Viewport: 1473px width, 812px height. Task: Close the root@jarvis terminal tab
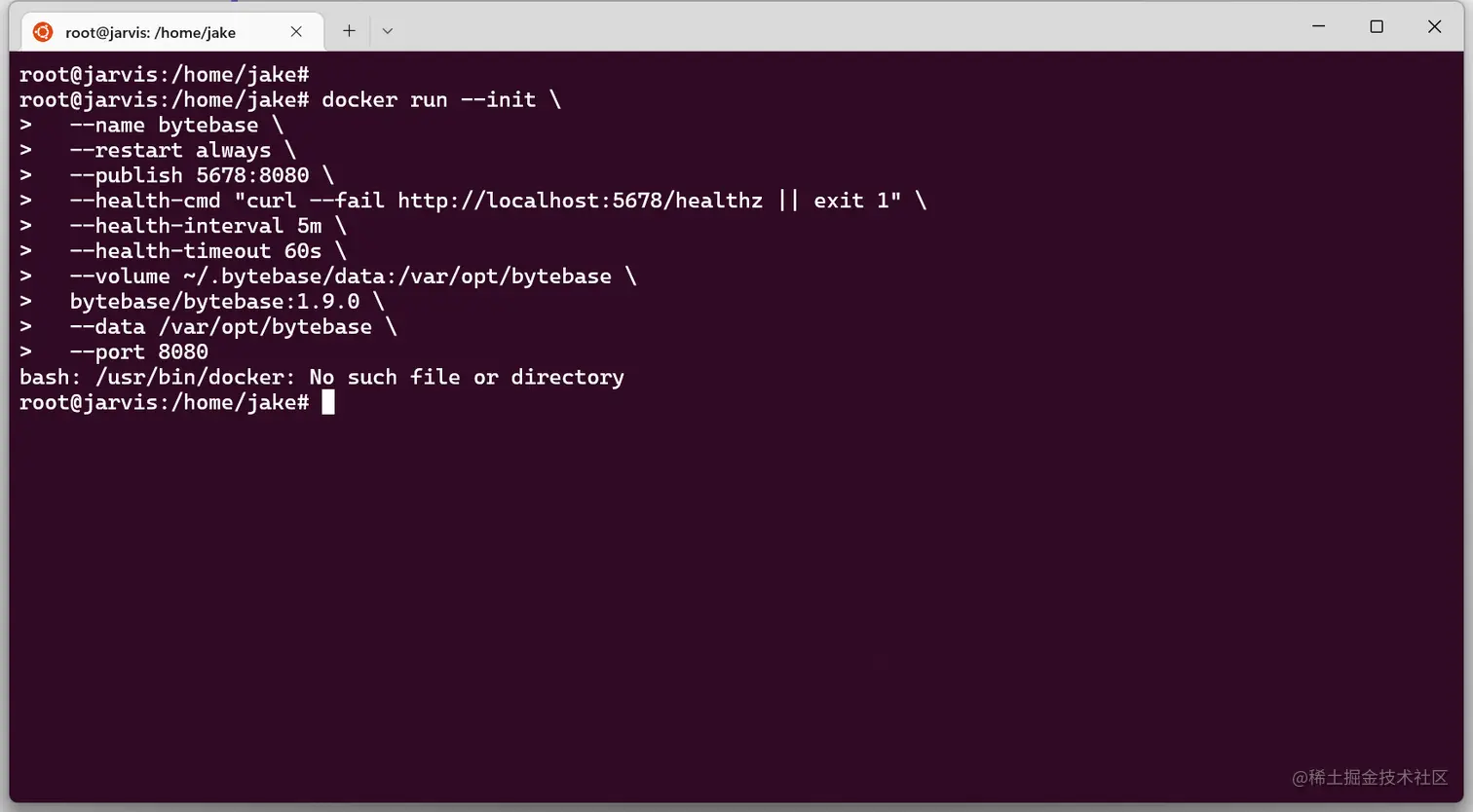coord(296,32)
